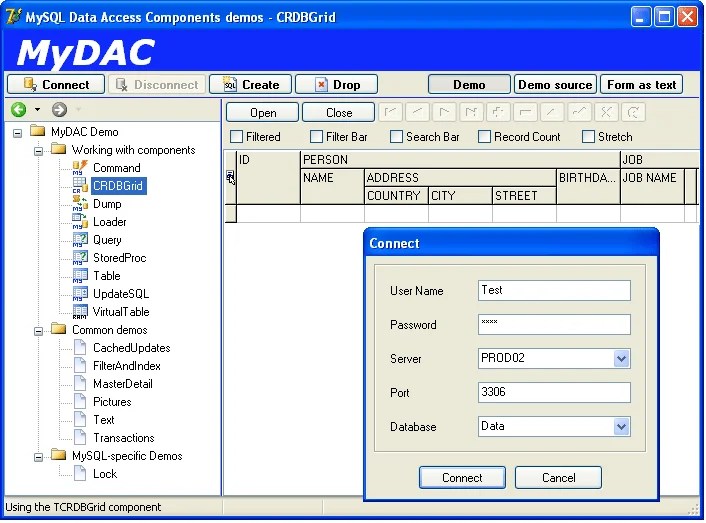Click the gray forward navigation arrow
Viewport: 706px width, 523px height.
[x=59, y=109]
